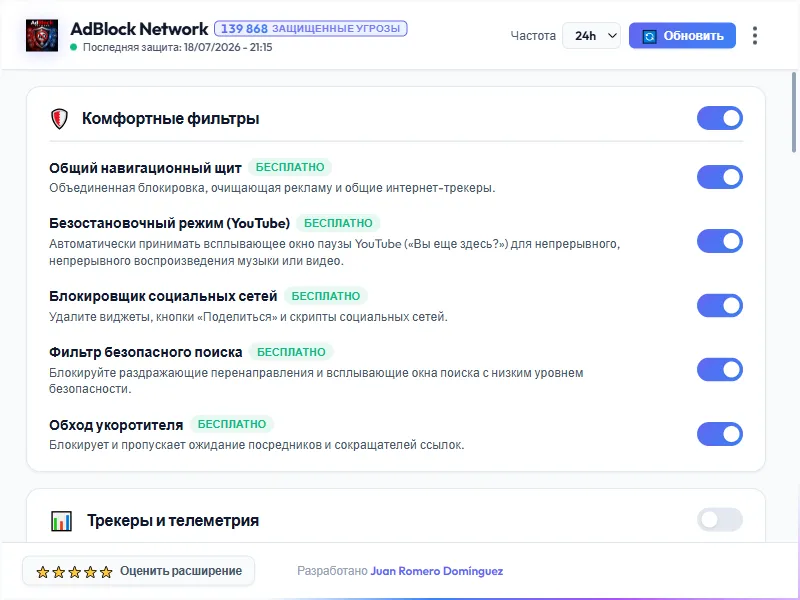Click БЕСПЛАТНО badge next to Блокировщик социальных сетей
The width and height of the screenshot is (800, 600).
326,296
